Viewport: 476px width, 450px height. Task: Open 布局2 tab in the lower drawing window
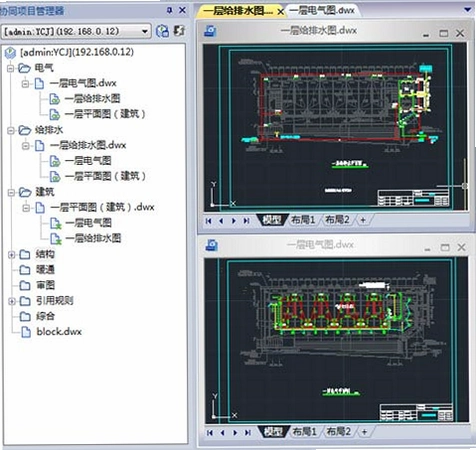[339, 432]
